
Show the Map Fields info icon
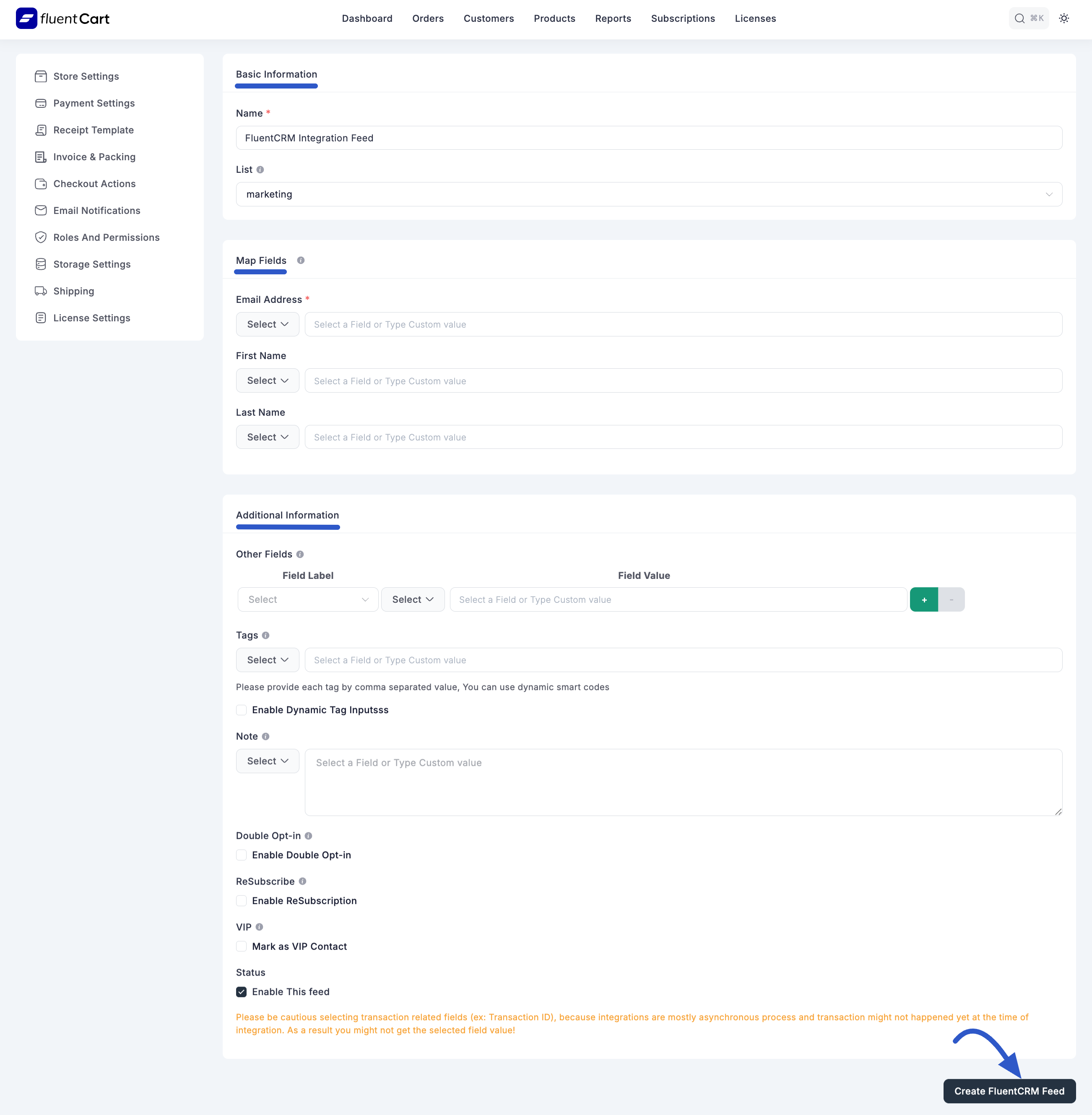pos(301,261)
